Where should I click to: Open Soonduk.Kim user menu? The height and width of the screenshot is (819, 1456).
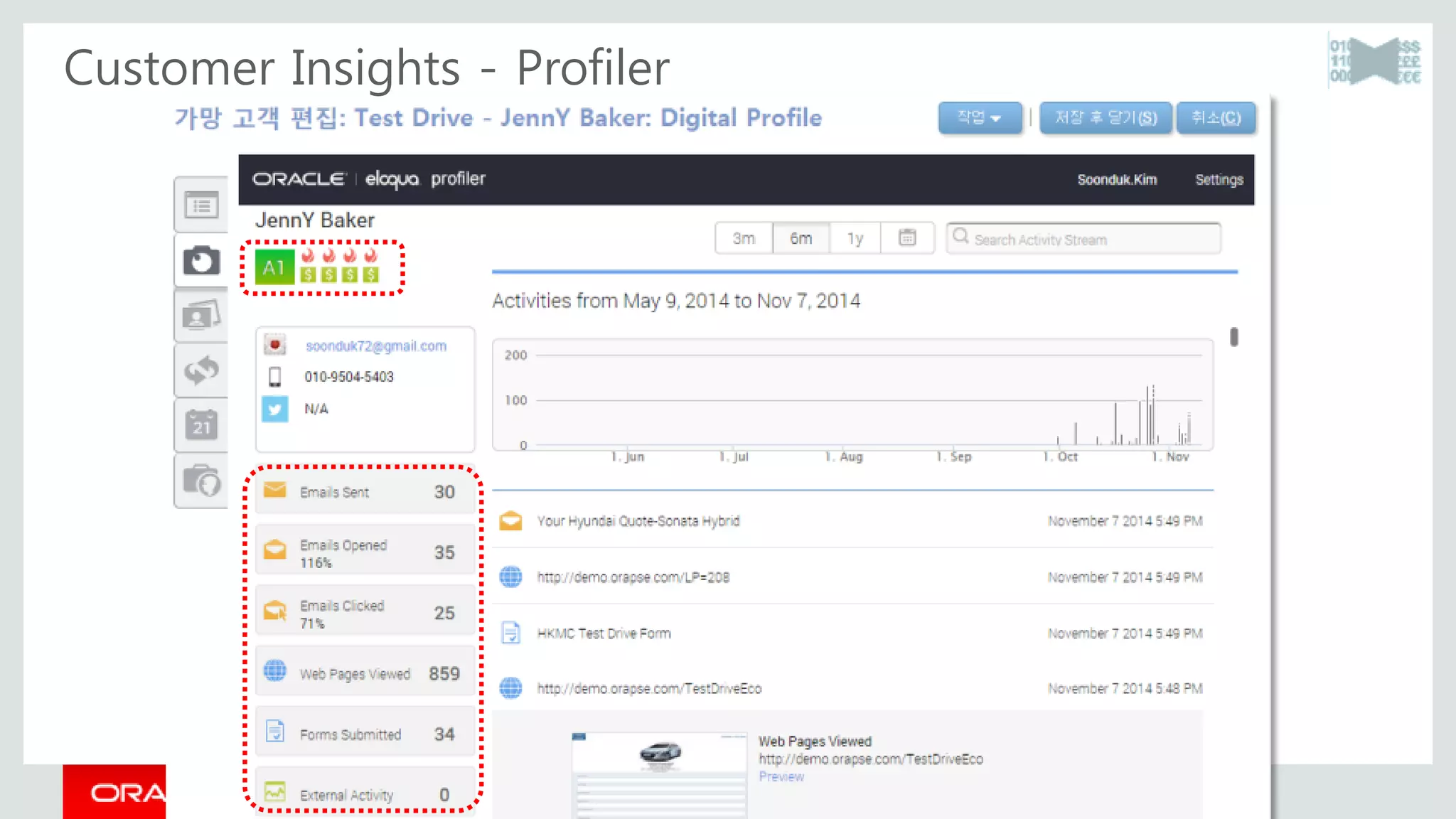click(1117, 180)
